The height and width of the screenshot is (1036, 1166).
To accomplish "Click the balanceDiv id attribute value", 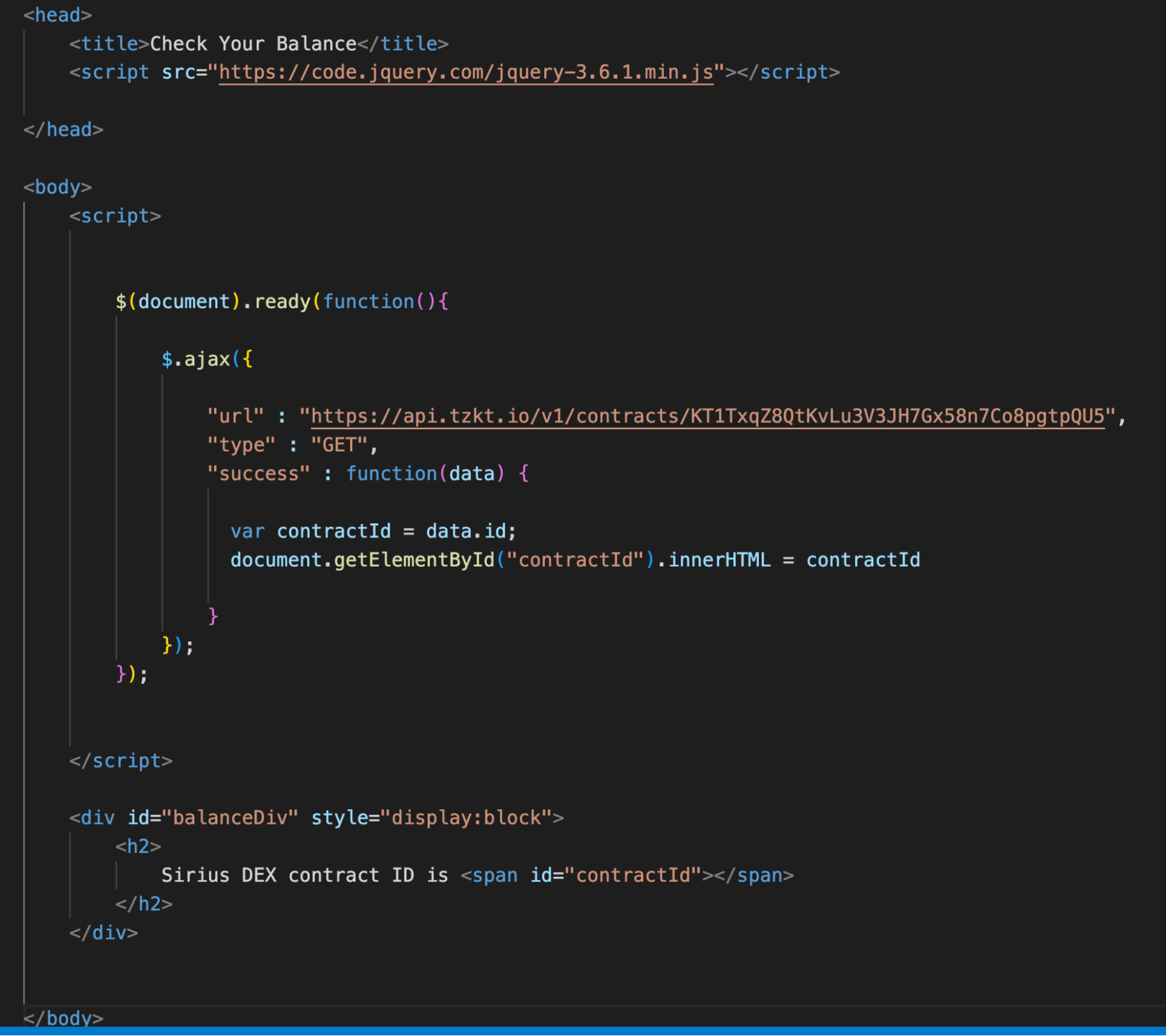I will 230,818.
